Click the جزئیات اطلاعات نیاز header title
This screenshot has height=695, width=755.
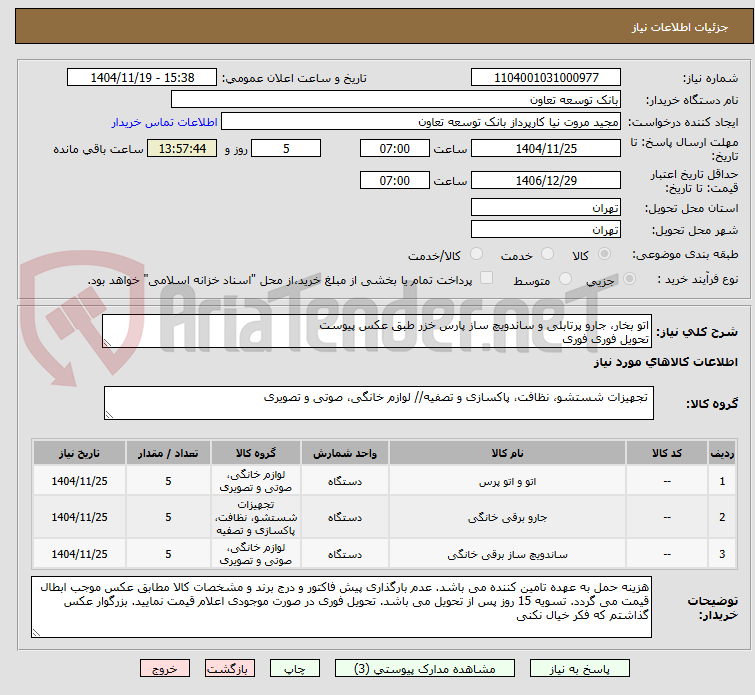(x=680, y=27)
